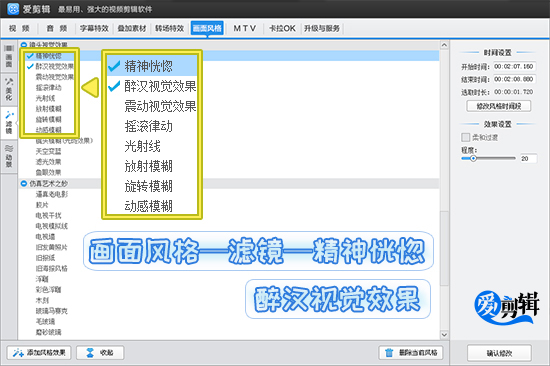Screen dimensions: 550x366
Task: Open the 画面 side tab
Action: coord(9,56)
